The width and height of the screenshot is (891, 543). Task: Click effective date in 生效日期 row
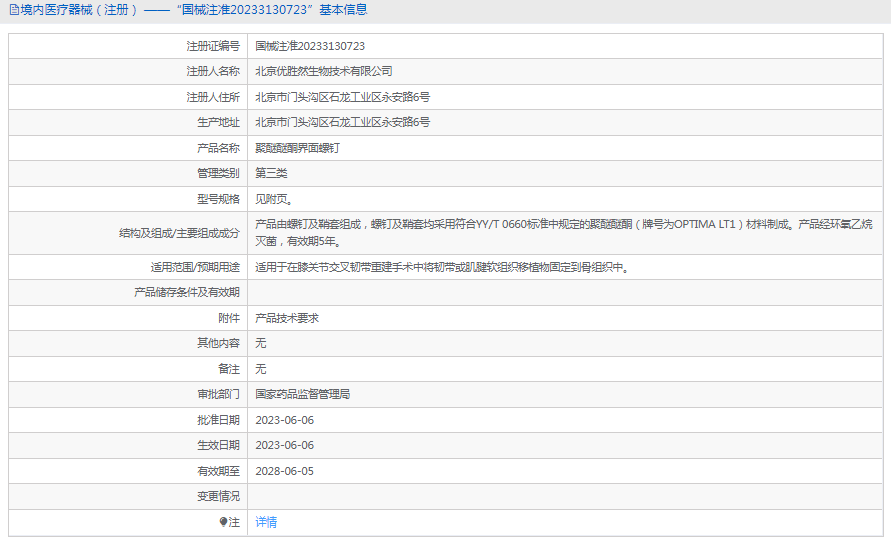pyautogui.click(x=285, y=445)
